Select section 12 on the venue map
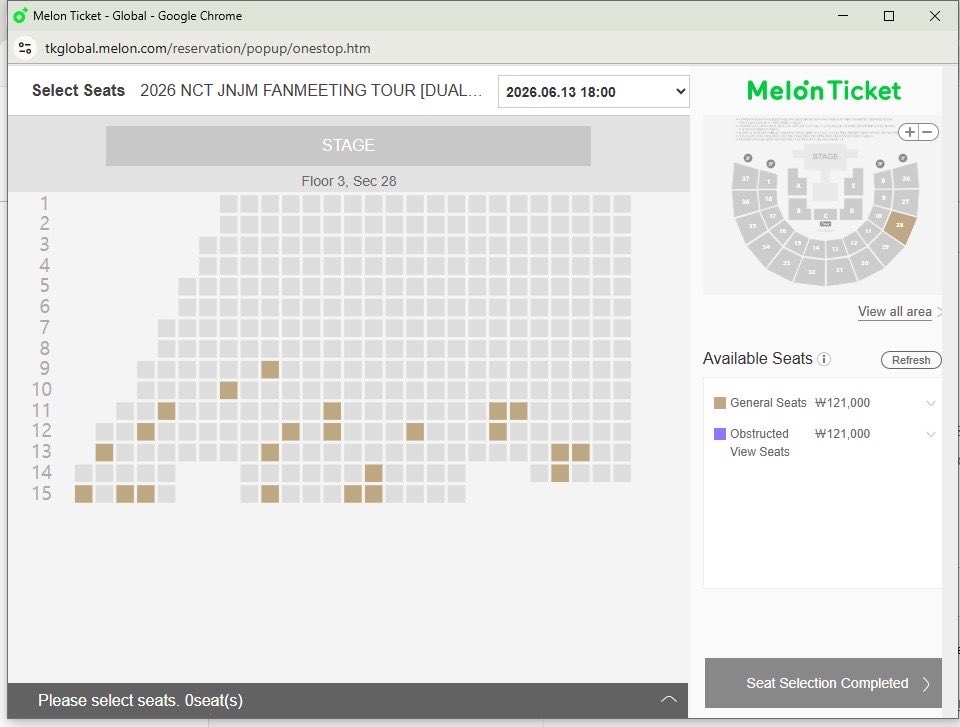Viewport: 960px width, 727px height. (x=853, y=243)
